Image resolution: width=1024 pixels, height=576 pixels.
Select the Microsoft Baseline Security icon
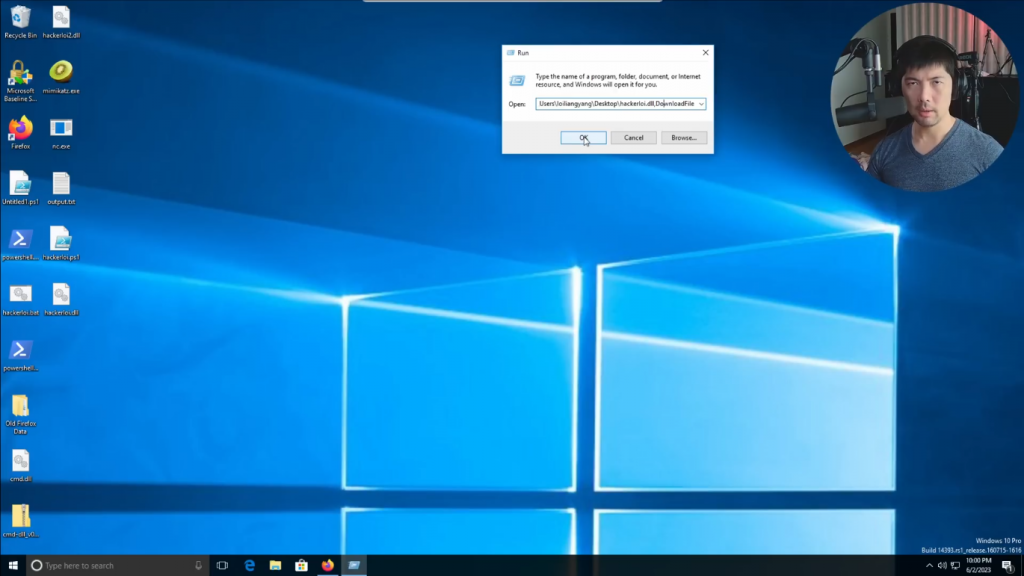tap(20, 75)
